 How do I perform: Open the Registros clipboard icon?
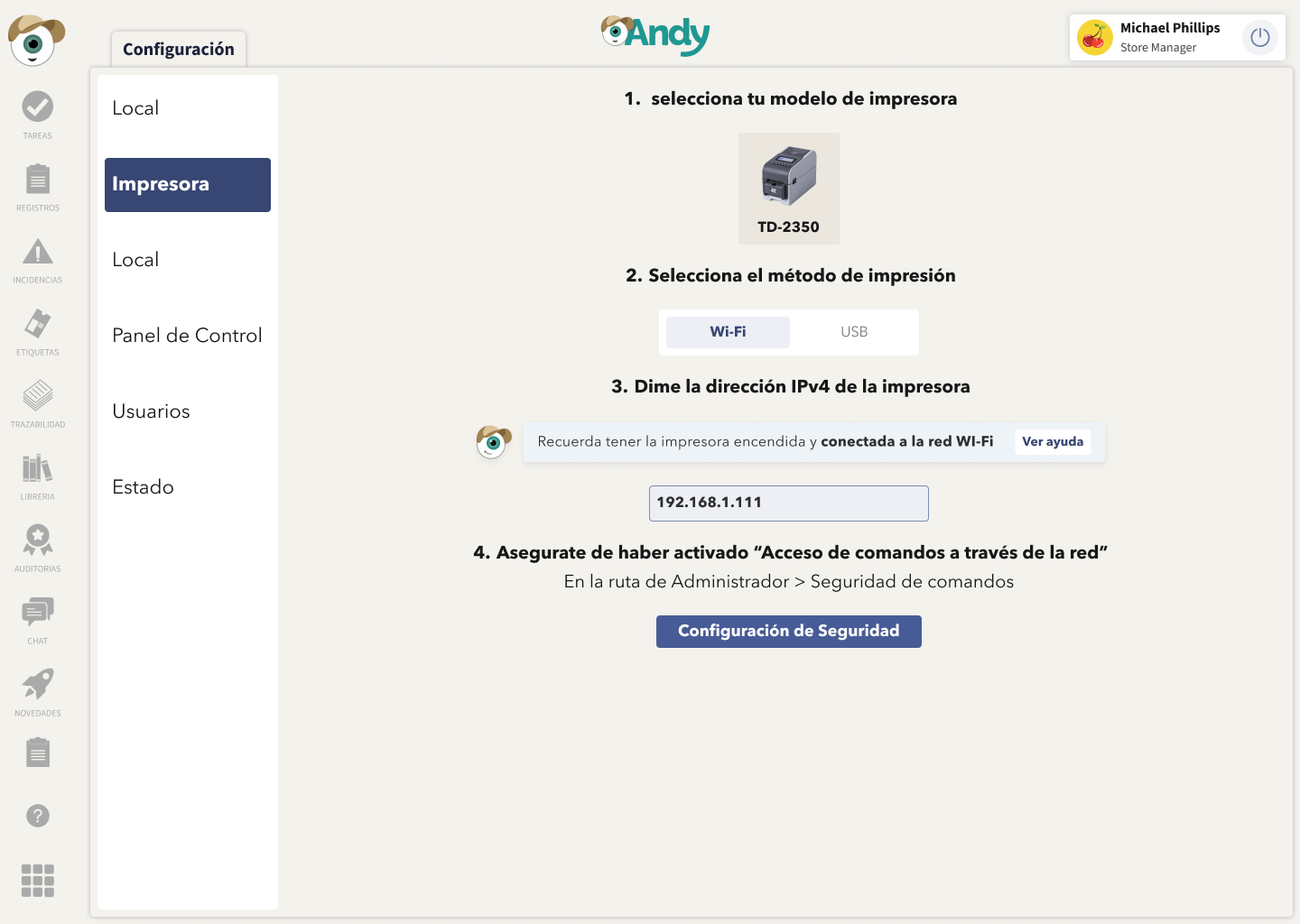point(37,179)
